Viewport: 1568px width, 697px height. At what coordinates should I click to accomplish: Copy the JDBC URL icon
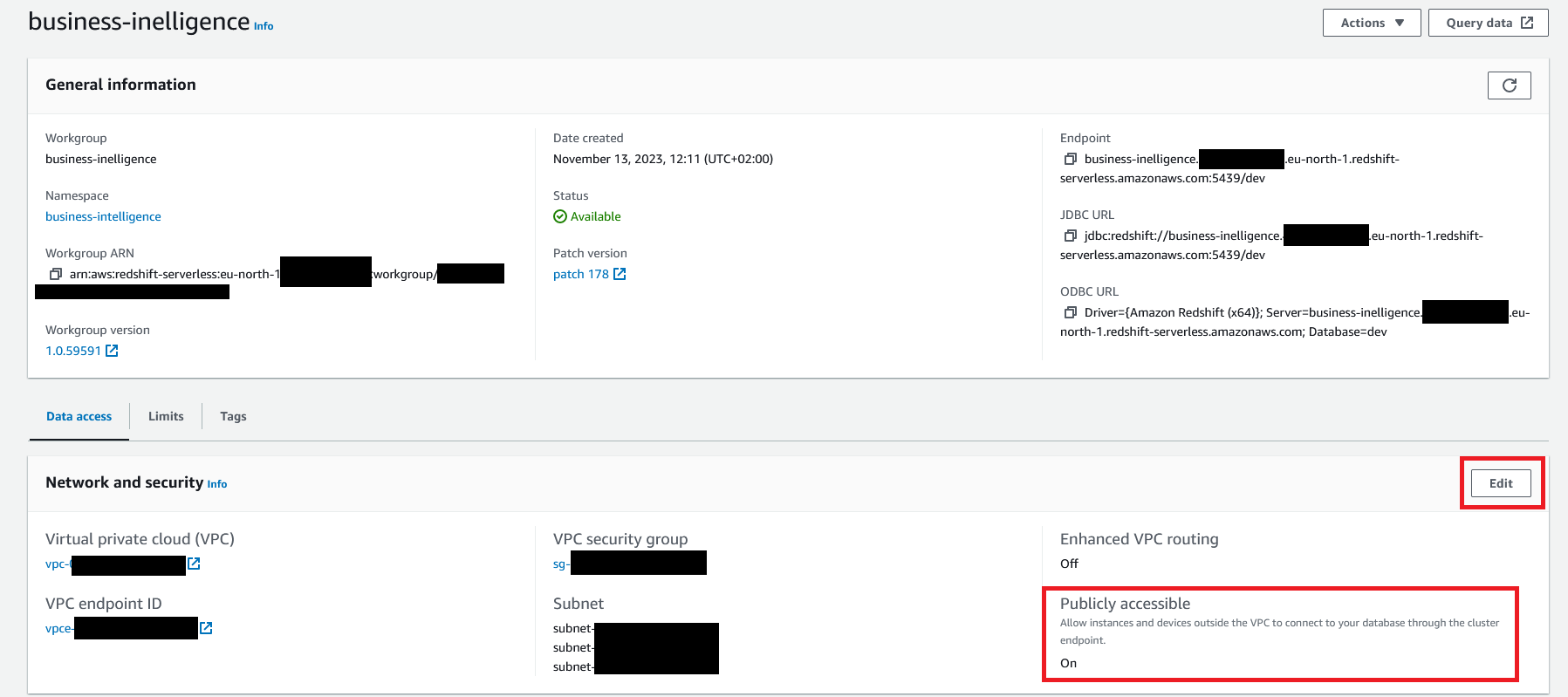tap(1071, 236)
